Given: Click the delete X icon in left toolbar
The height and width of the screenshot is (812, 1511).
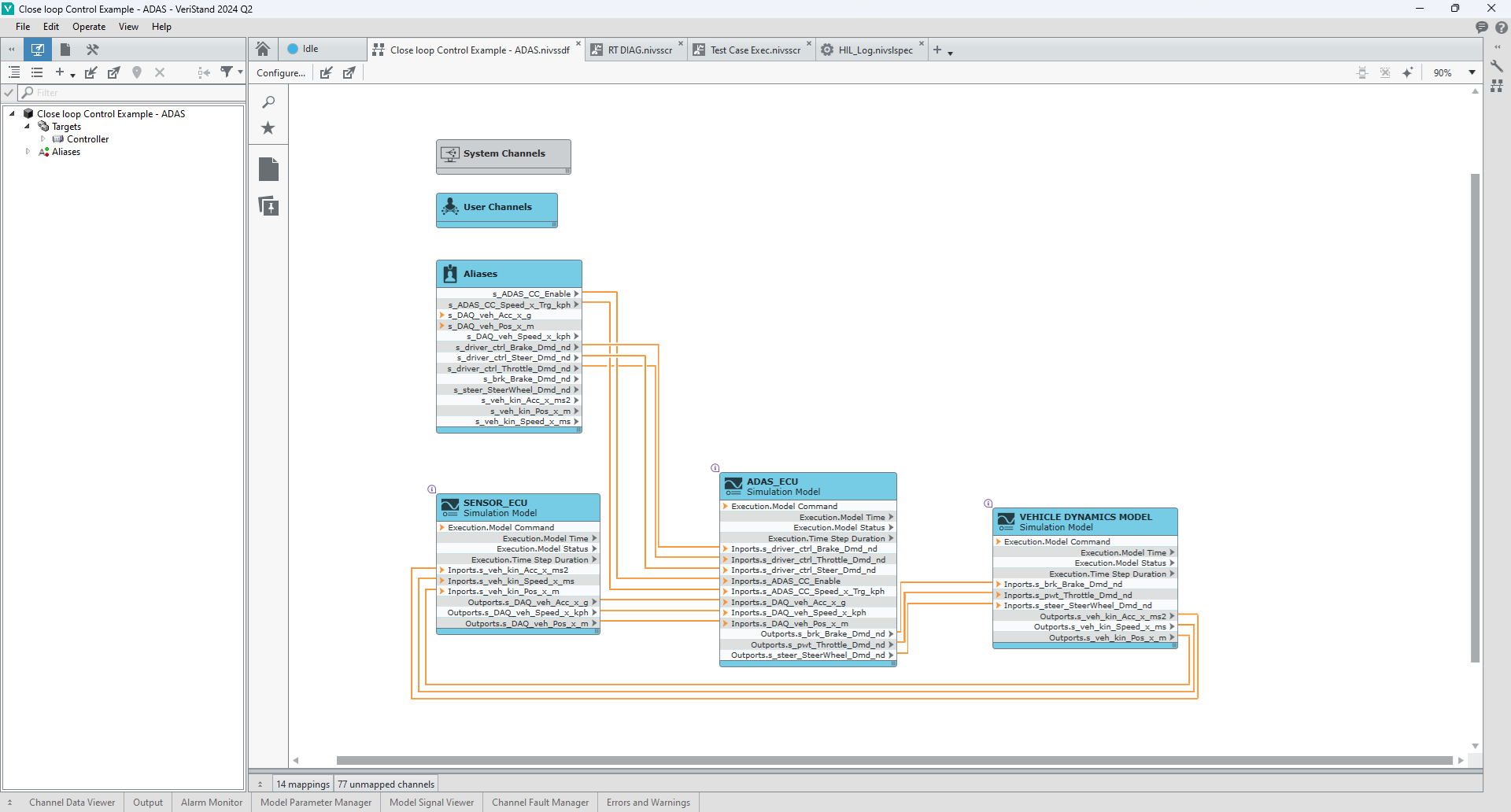Looking at the screenshot, I should point(160,72).
